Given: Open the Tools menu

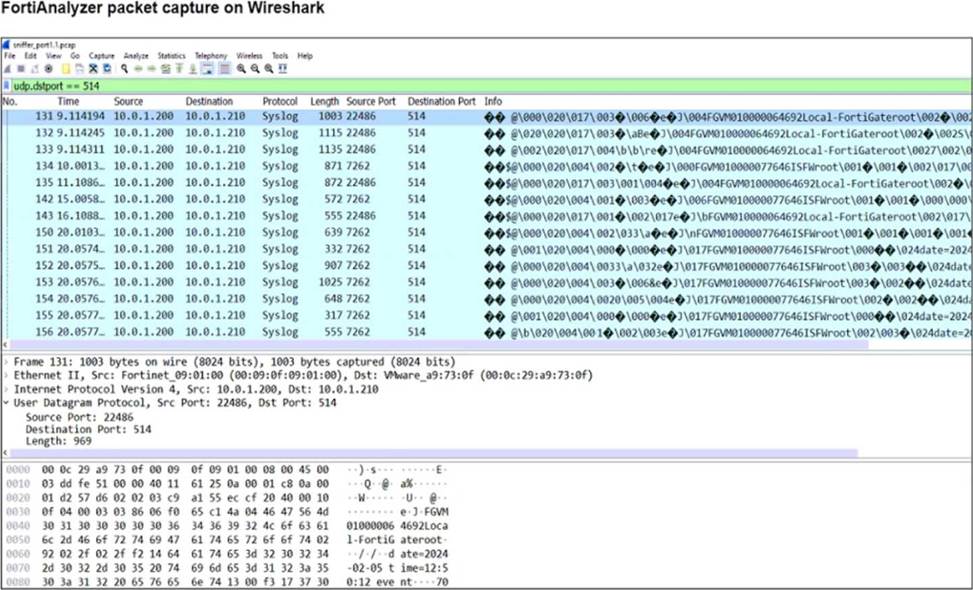Looking at the screenshot, I should 280,56.
